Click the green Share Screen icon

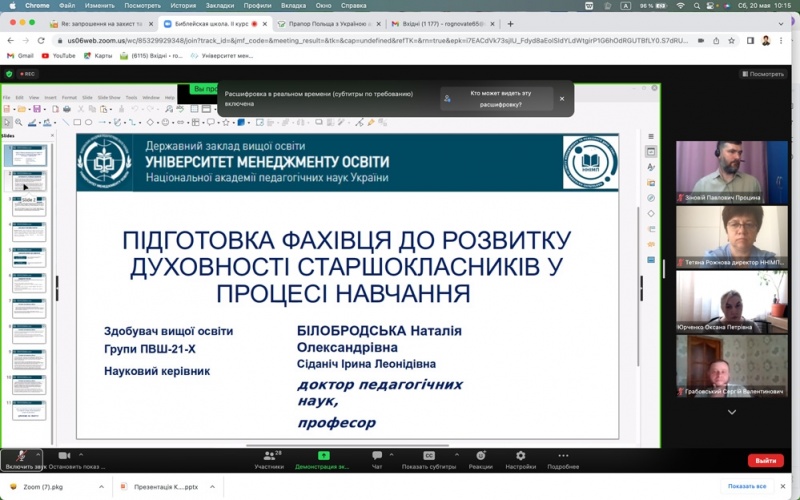click(x=321, y=456)
